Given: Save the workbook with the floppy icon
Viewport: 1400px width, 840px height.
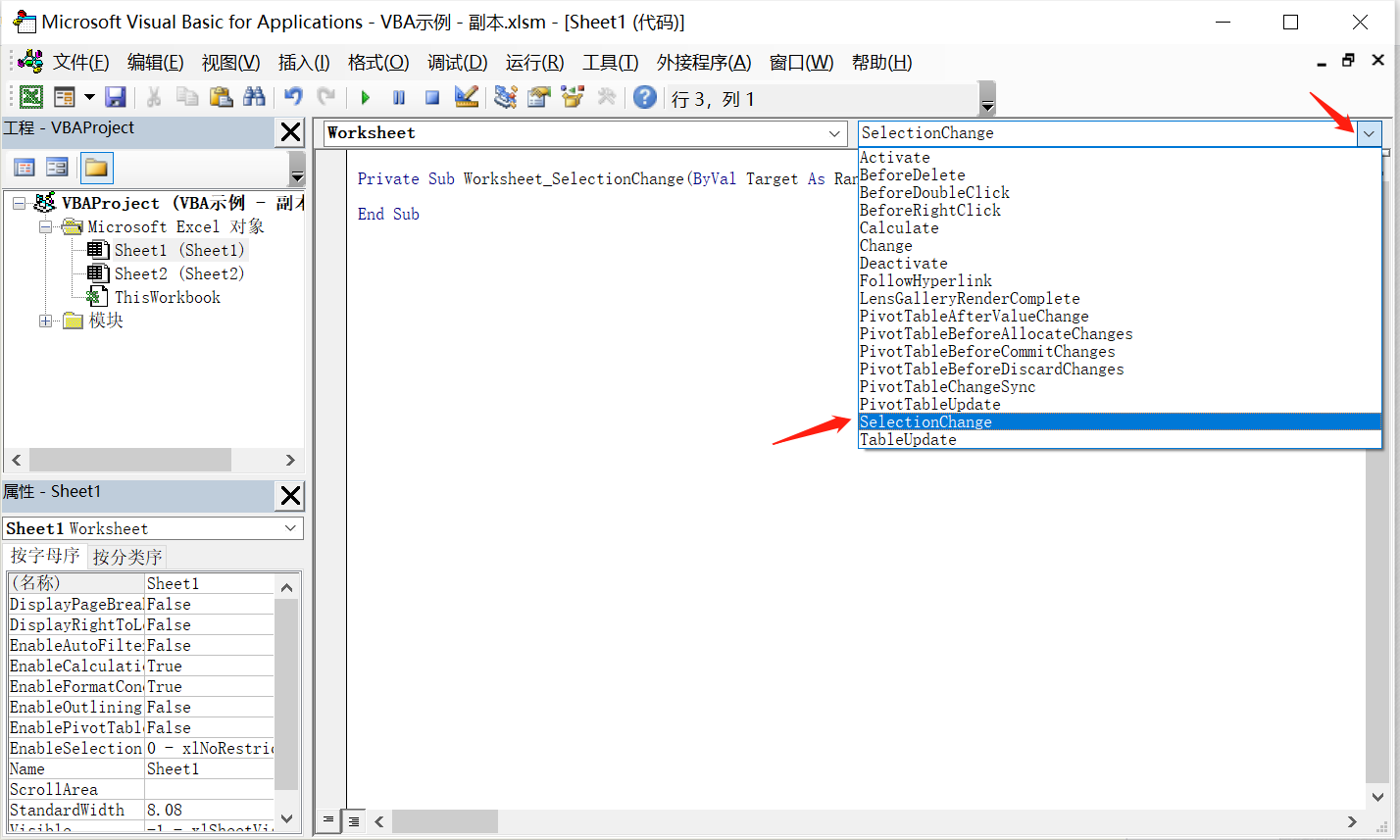Looking at the screenshot, I should (116, 97).
